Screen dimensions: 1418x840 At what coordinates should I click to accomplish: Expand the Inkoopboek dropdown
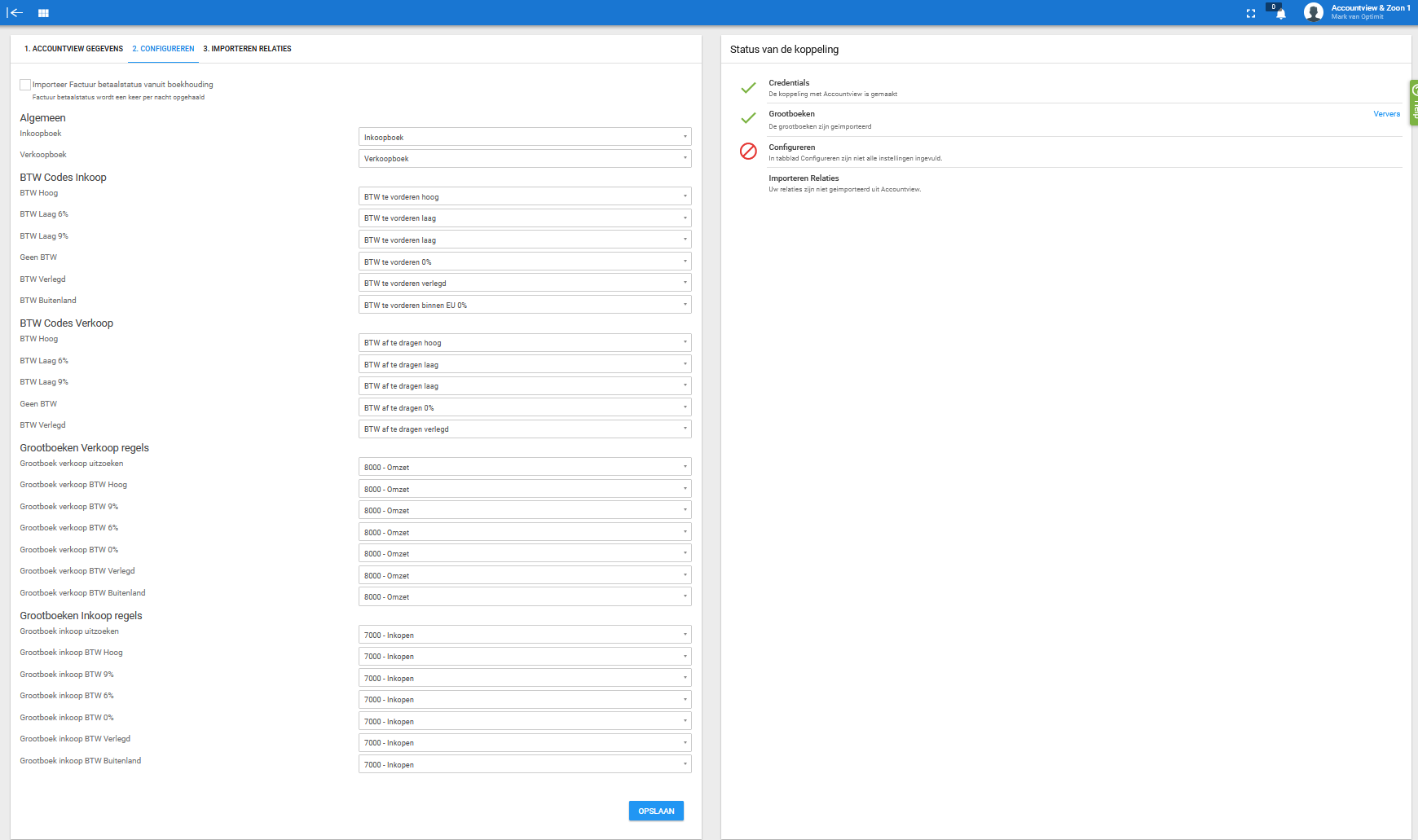point(525,137)
